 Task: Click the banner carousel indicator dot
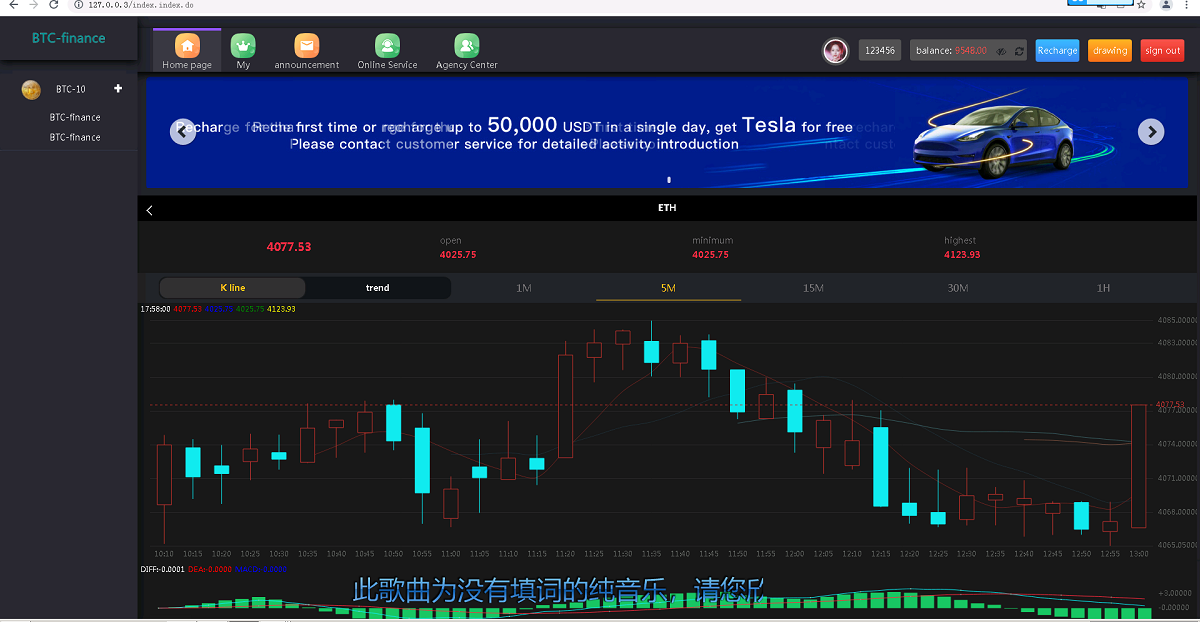pos(669,180)
